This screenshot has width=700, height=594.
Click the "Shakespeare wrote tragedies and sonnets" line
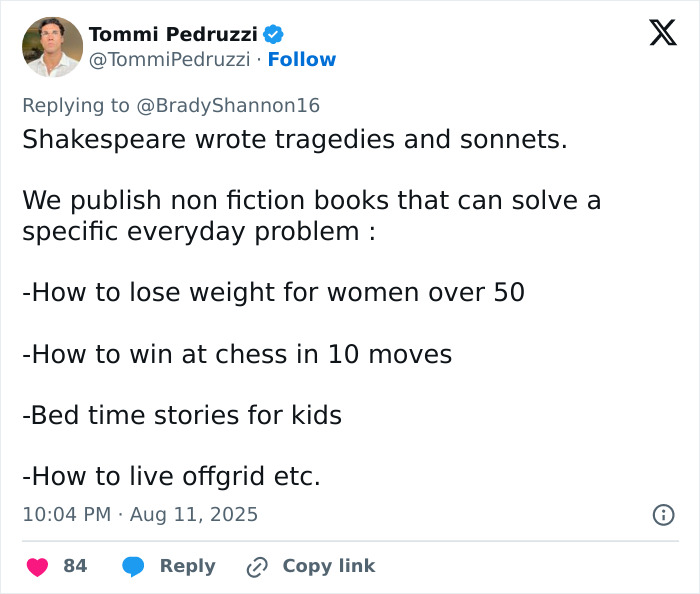point(295,139)
